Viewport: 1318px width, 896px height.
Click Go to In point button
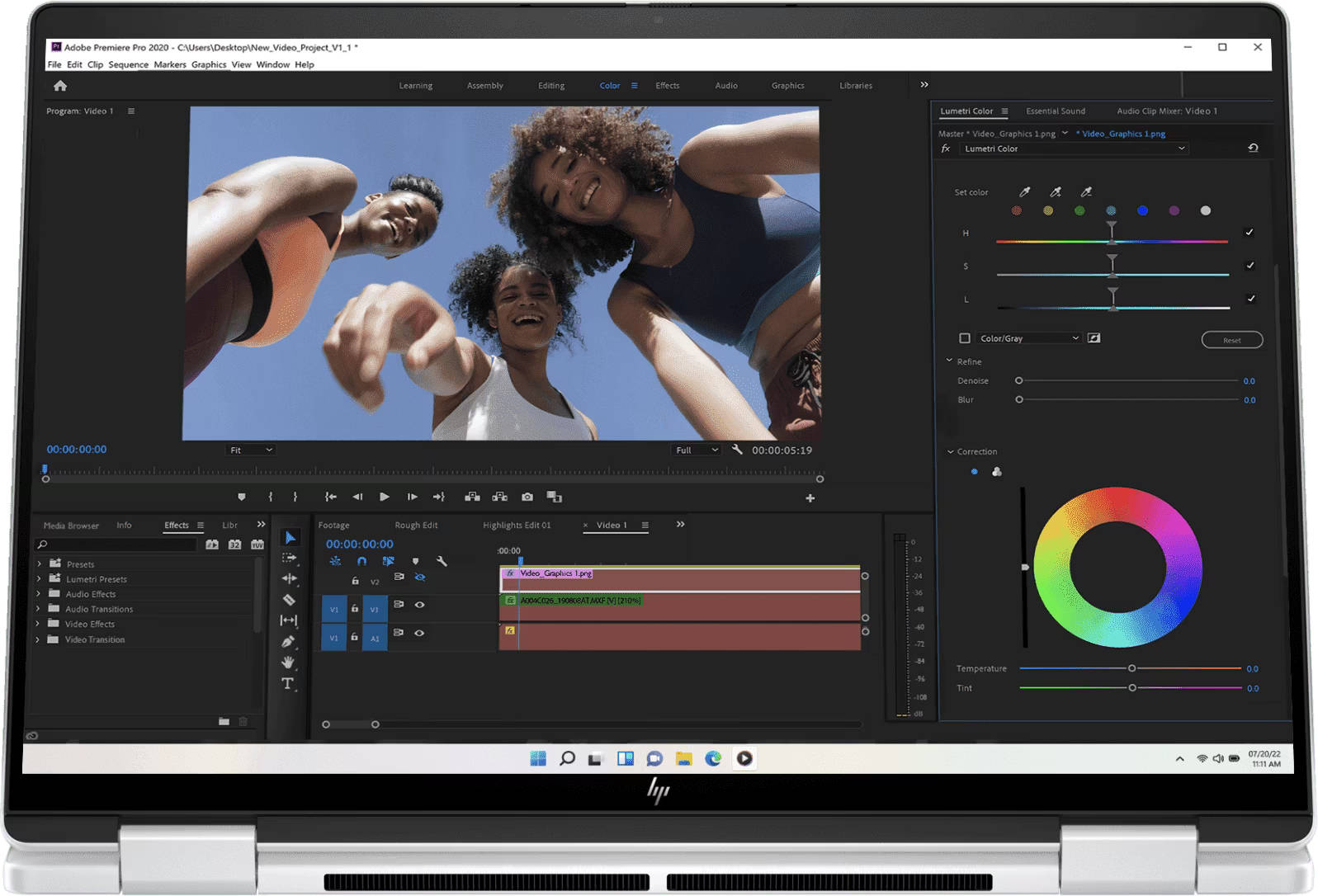point(330,497)
